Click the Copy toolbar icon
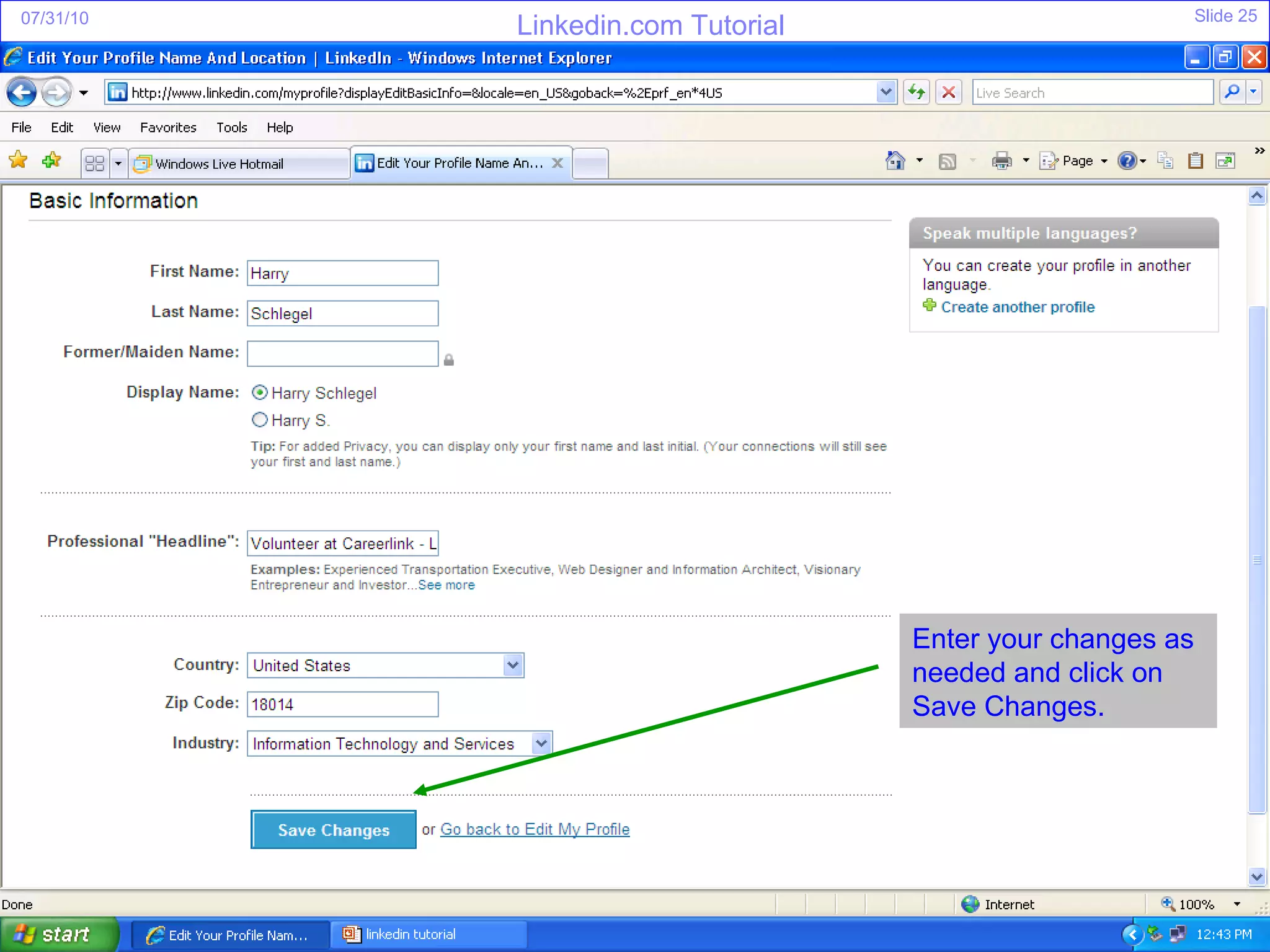Image resolution: width=1270 pixels, height=952 pixels. (x=1165, y=161)
